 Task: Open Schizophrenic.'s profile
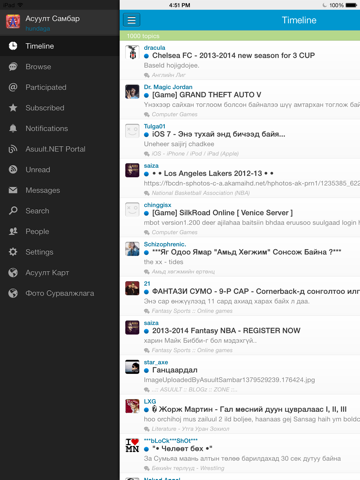tap(165, 244)
